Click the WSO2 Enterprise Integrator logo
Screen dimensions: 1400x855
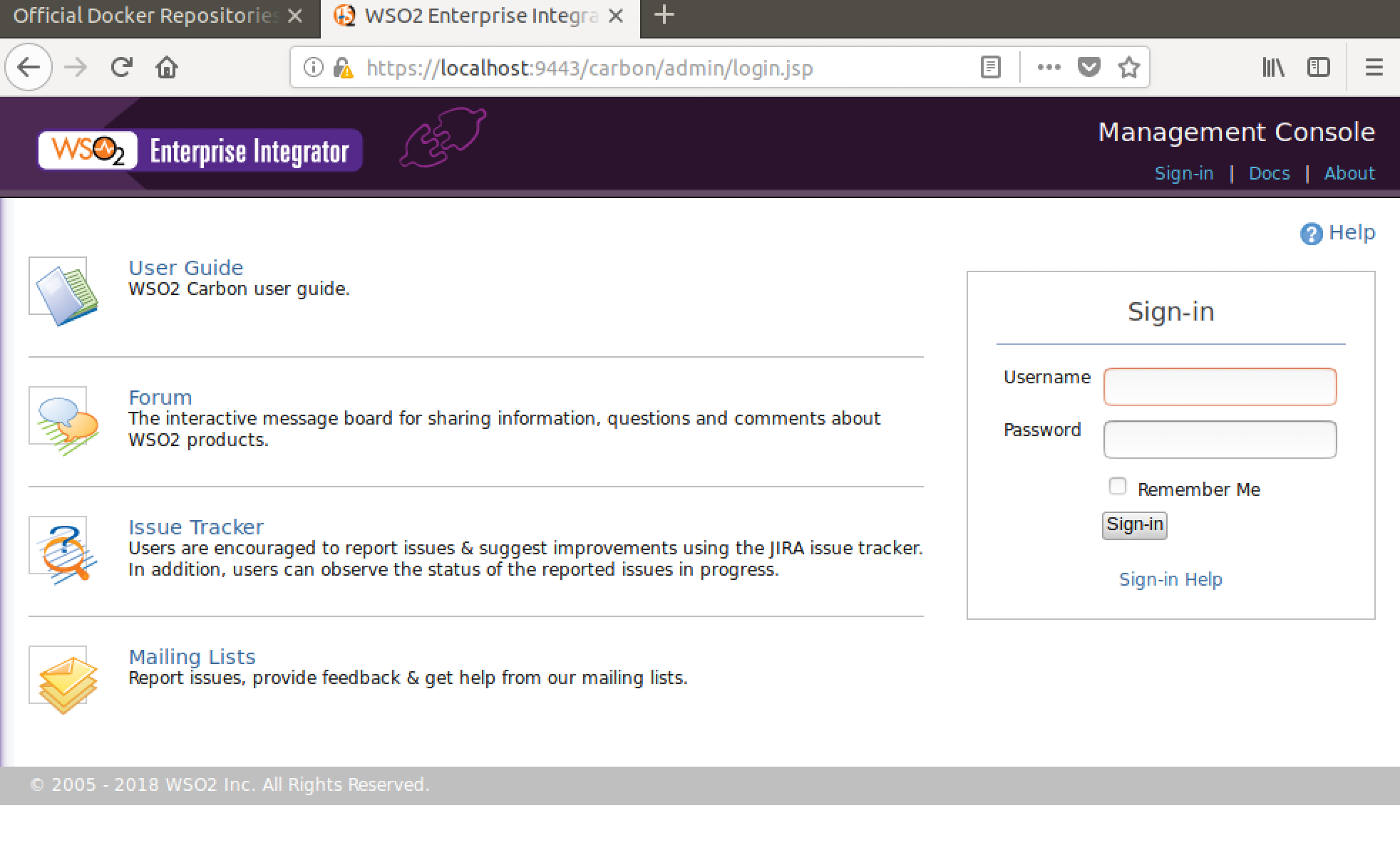(x=200, y=150)
